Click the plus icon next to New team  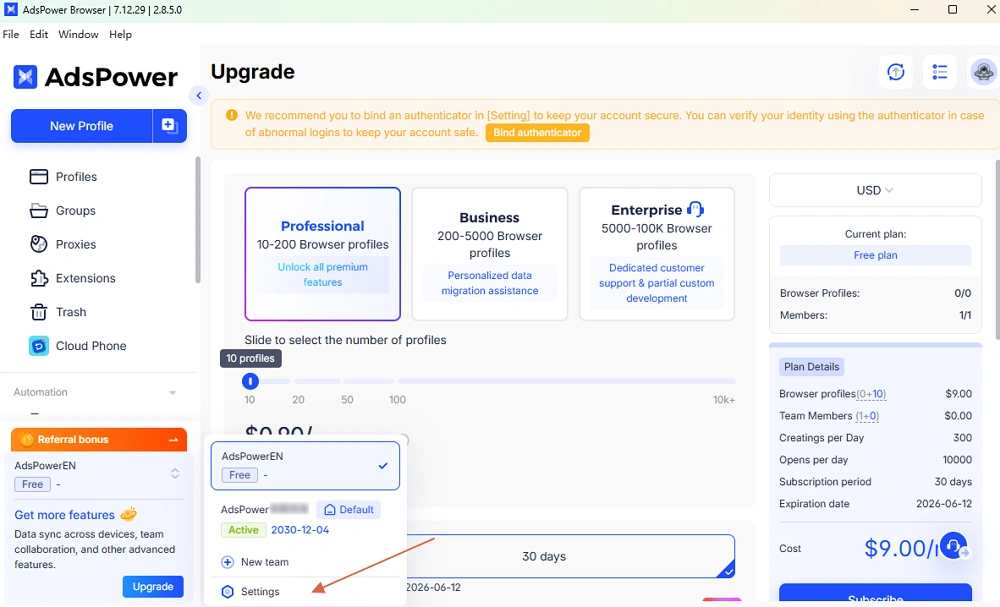[x=227, y=562]
